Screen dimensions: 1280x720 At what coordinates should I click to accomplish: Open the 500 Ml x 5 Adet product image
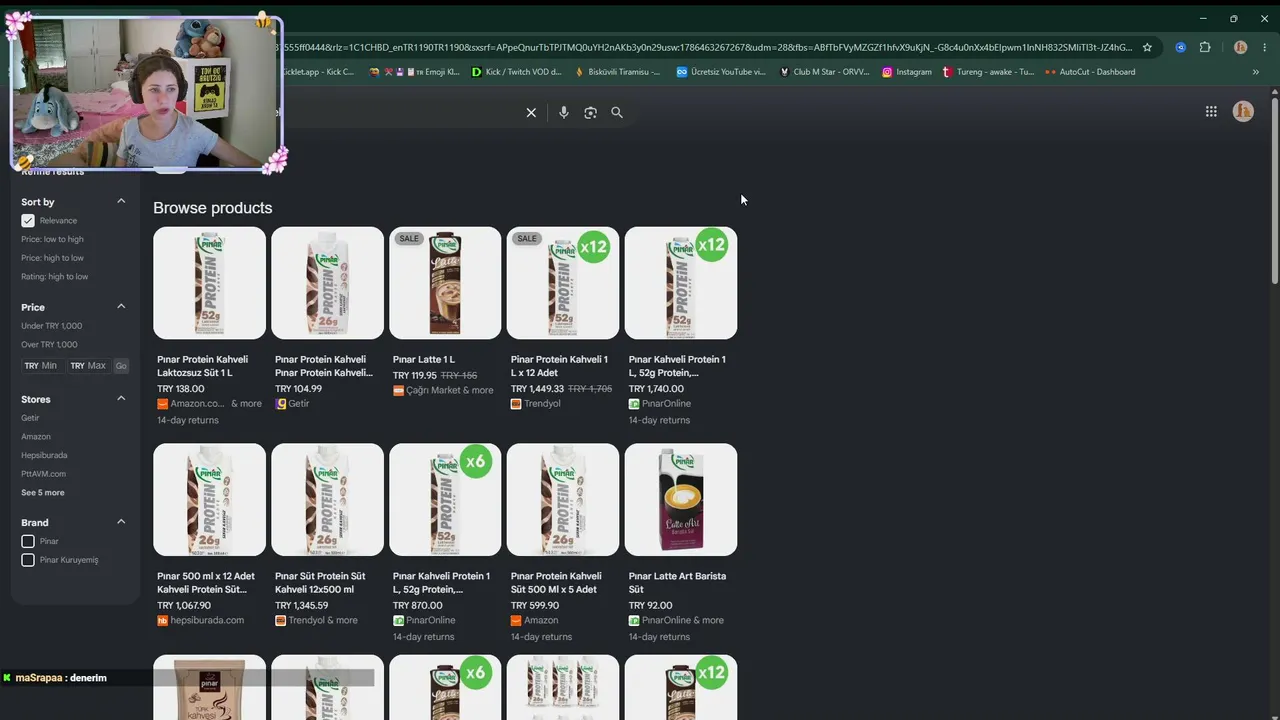pos(563,500)
